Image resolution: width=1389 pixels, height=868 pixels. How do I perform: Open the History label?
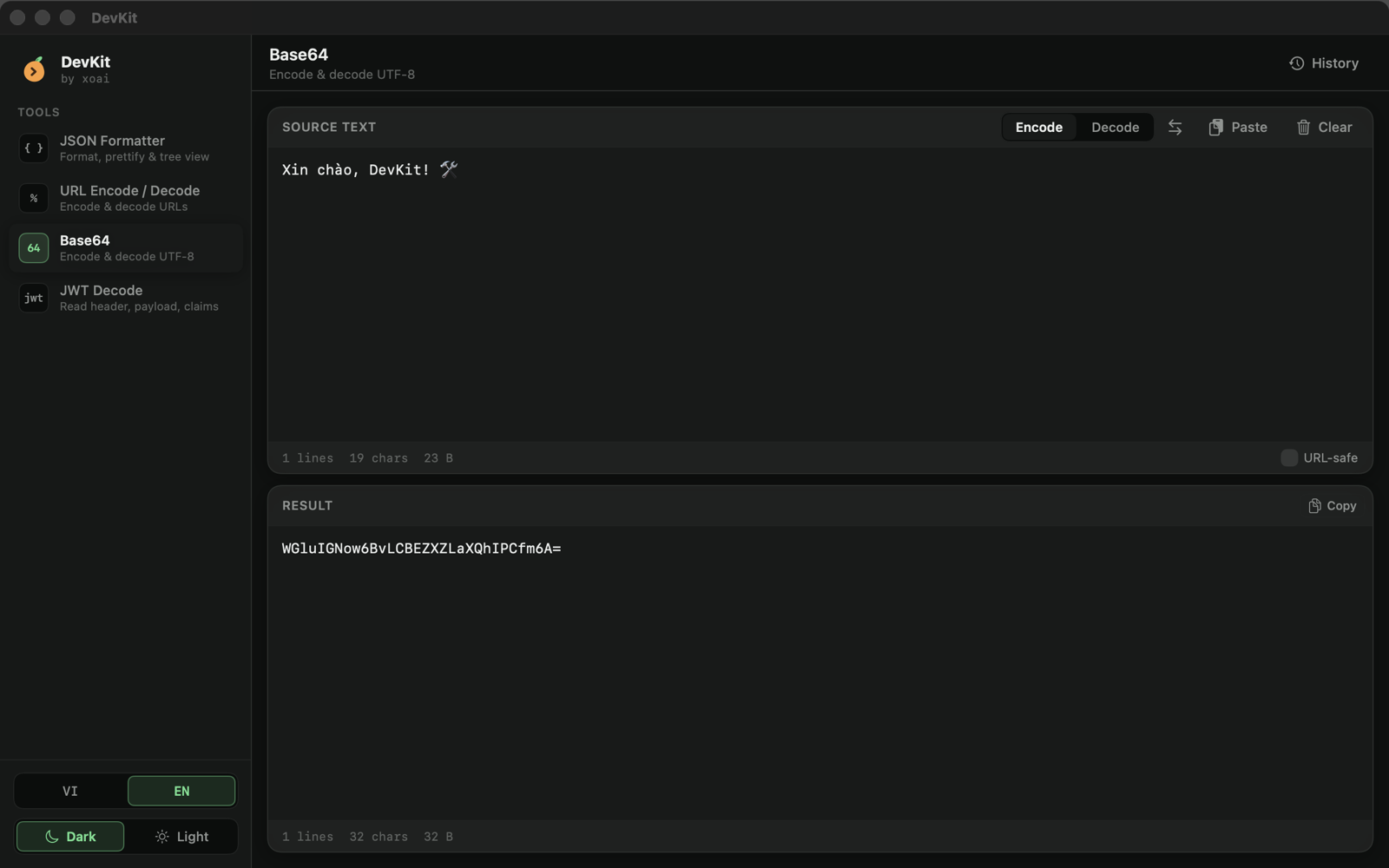(x=1335, y=63)
